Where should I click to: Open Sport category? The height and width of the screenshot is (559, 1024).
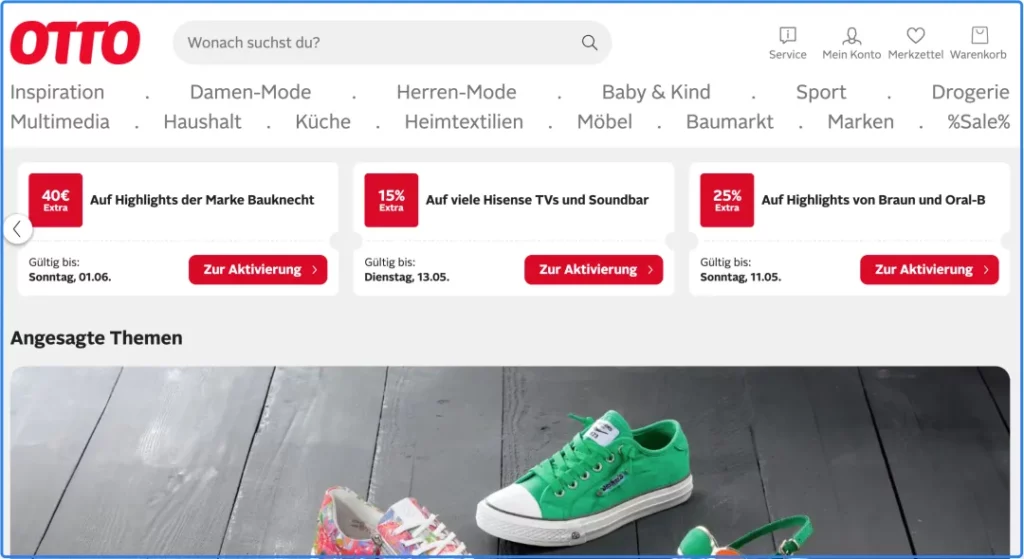(821, 92)
